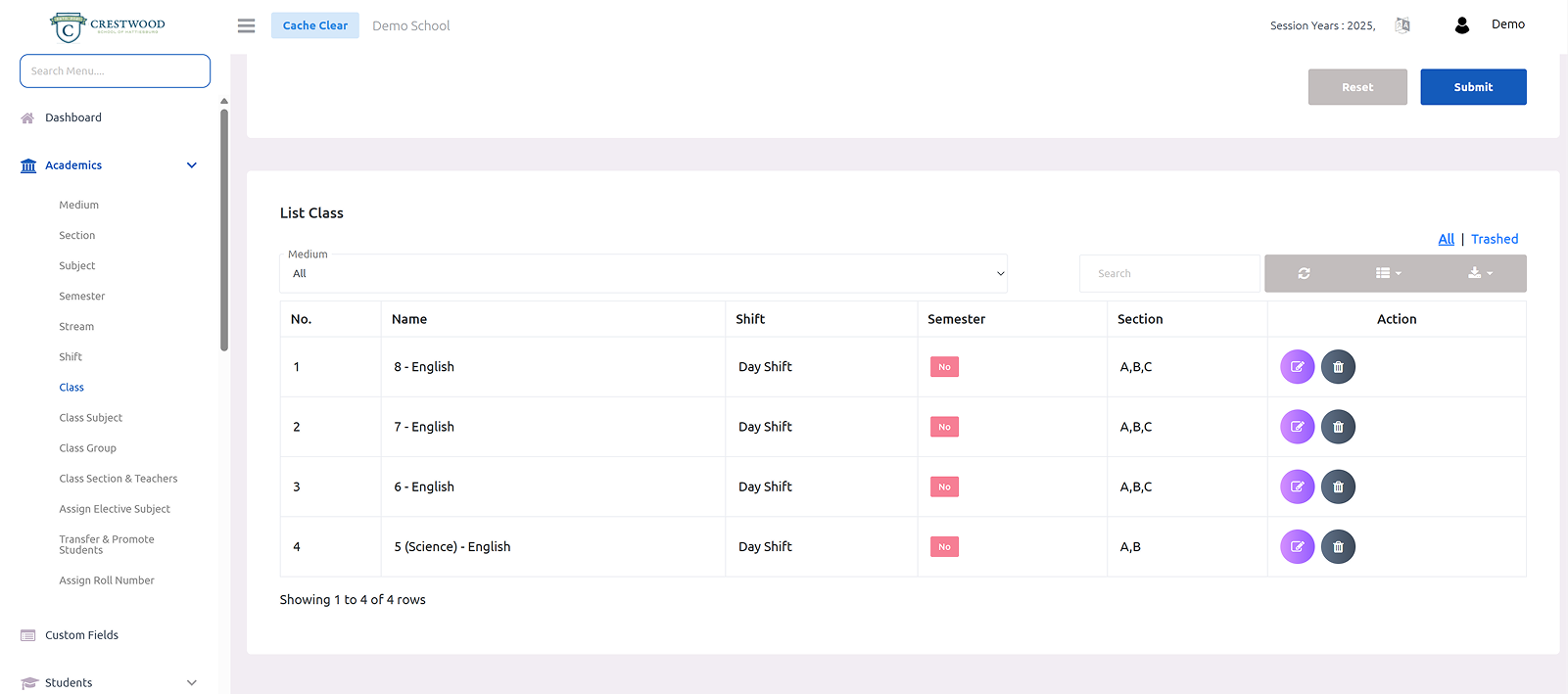Open the columns visibility dropdown
This screenshot has height=694, width=1568.
pyautogui.click(x=1388, y=274)
